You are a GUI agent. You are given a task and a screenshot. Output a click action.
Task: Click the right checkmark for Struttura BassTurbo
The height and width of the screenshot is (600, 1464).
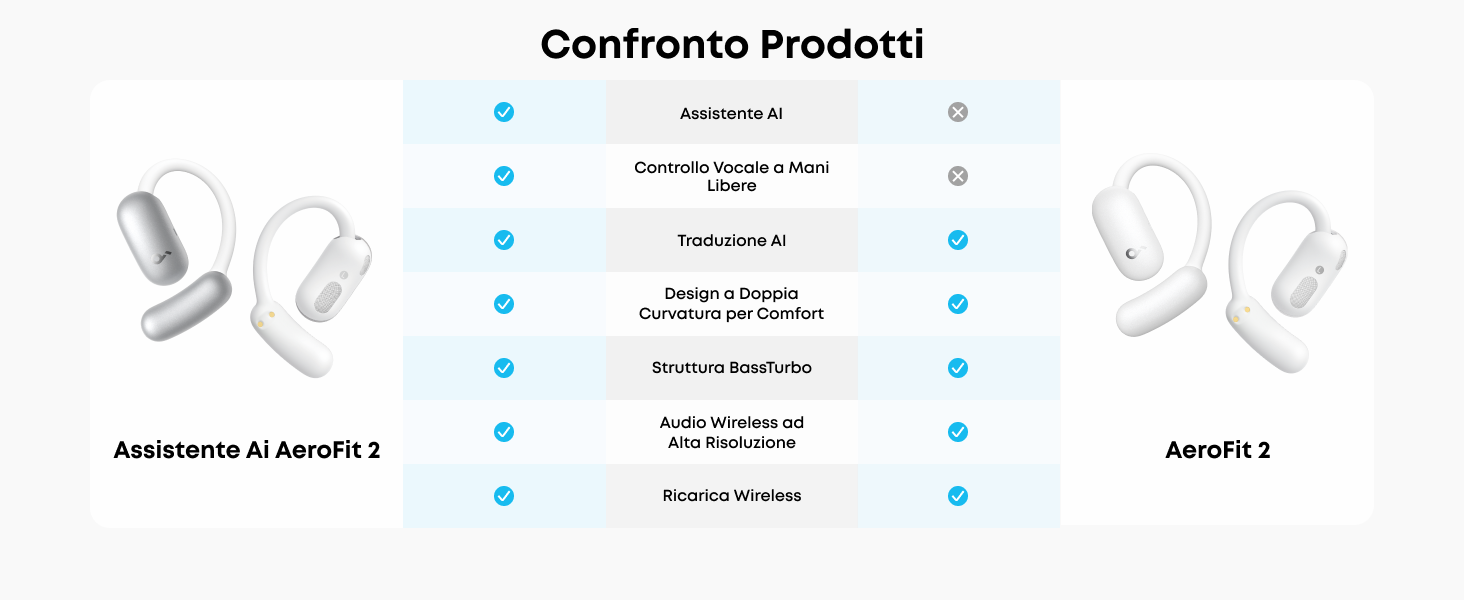pos(958,368)
